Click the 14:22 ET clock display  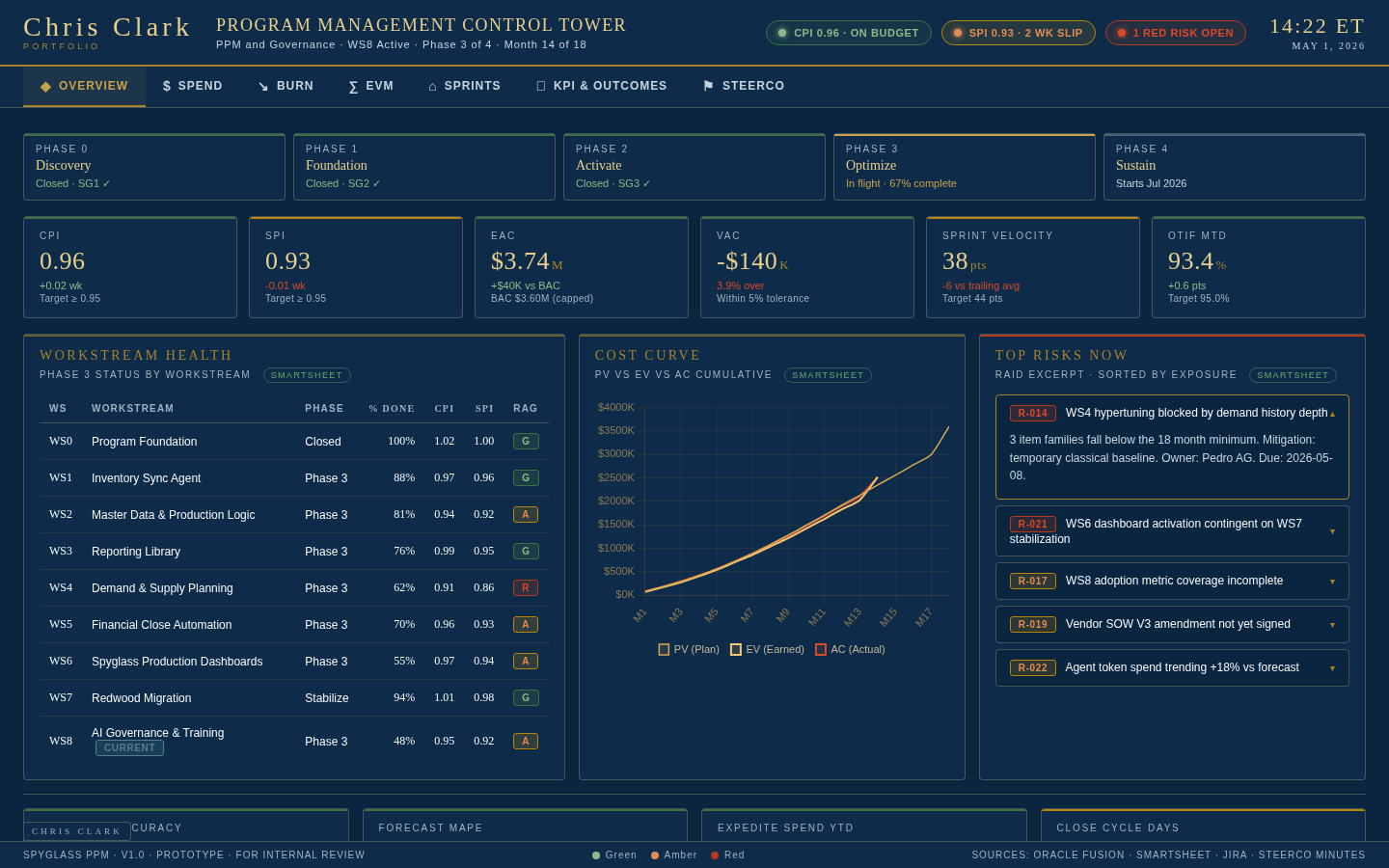click(1317, 27)
